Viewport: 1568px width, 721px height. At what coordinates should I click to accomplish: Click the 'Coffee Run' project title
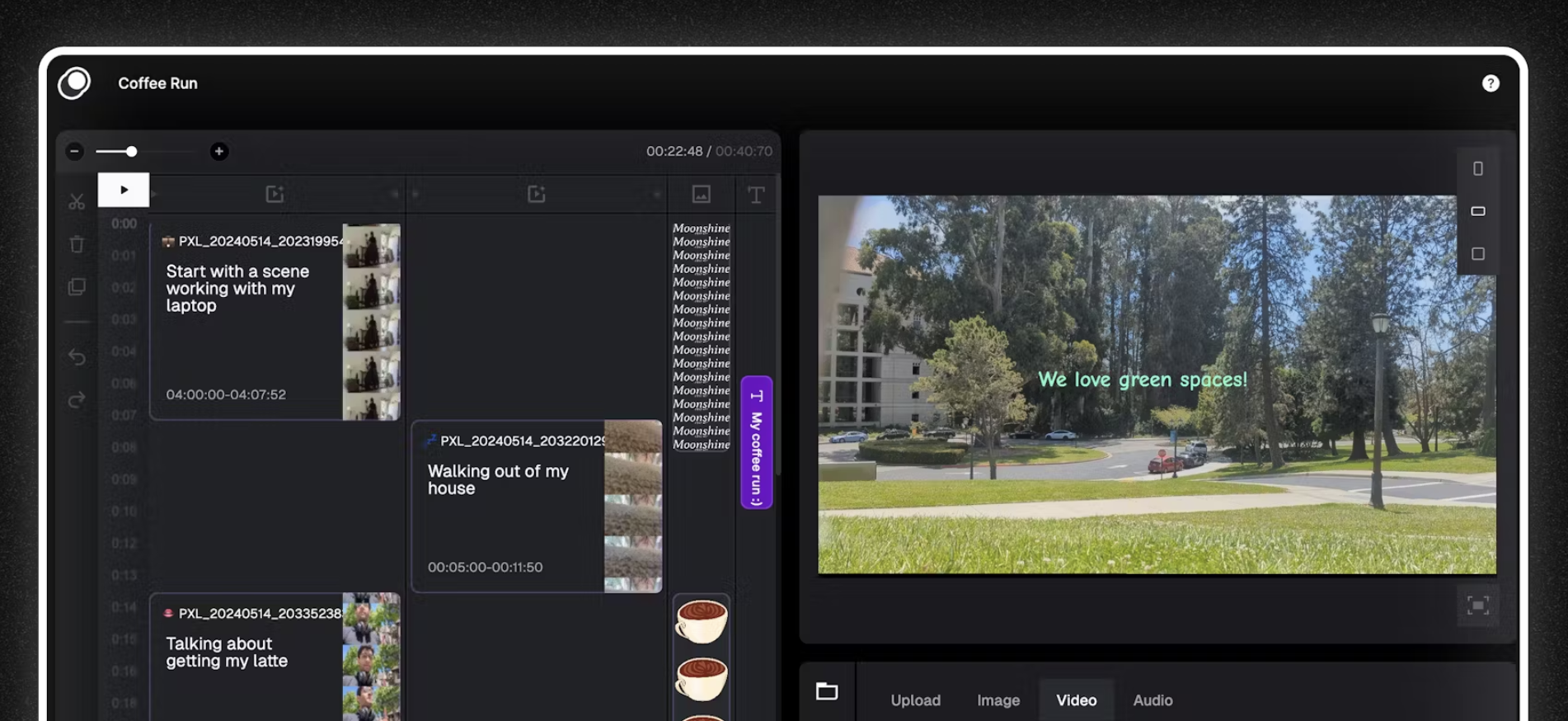157,83
